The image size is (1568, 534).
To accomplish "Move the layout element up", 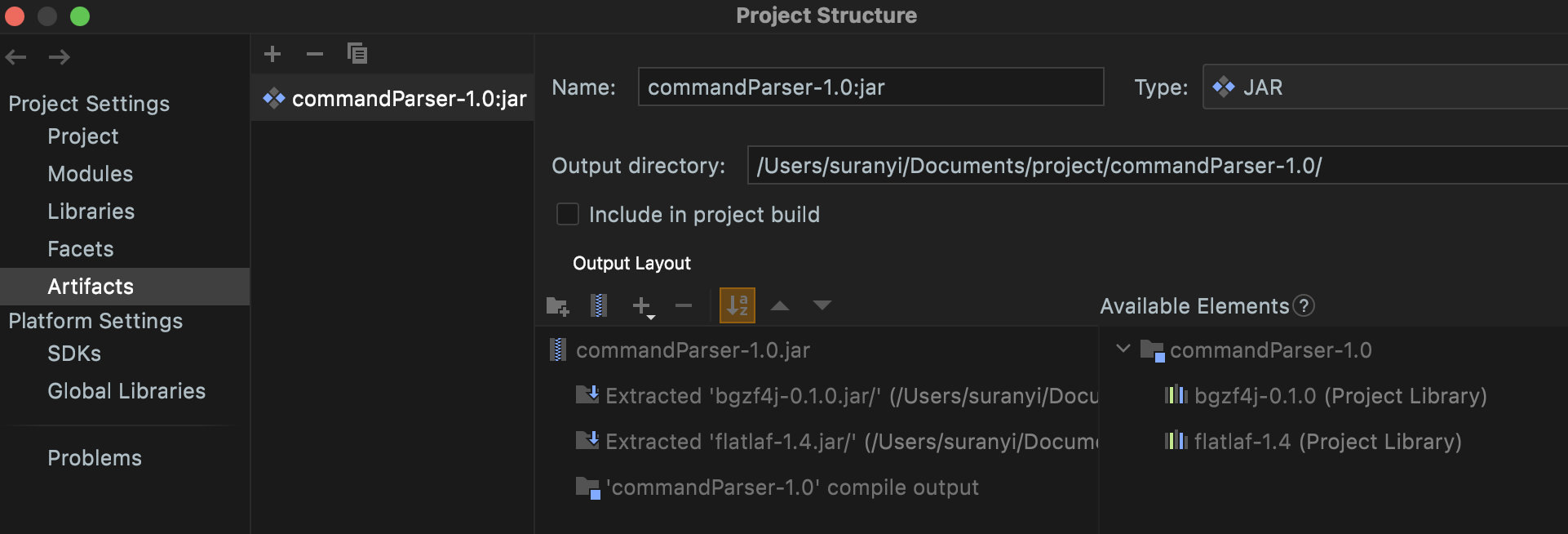I will click(x=780, y=306).
